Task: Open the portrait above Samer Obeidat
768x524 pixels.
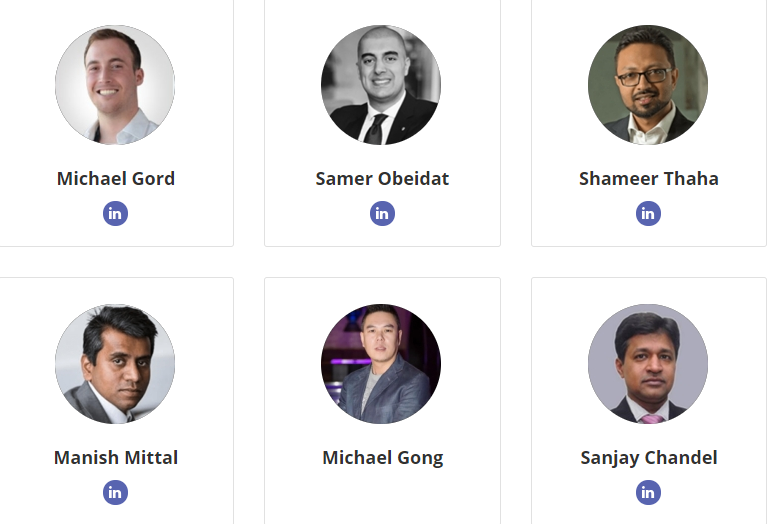Action: click(x=381, y=85)
